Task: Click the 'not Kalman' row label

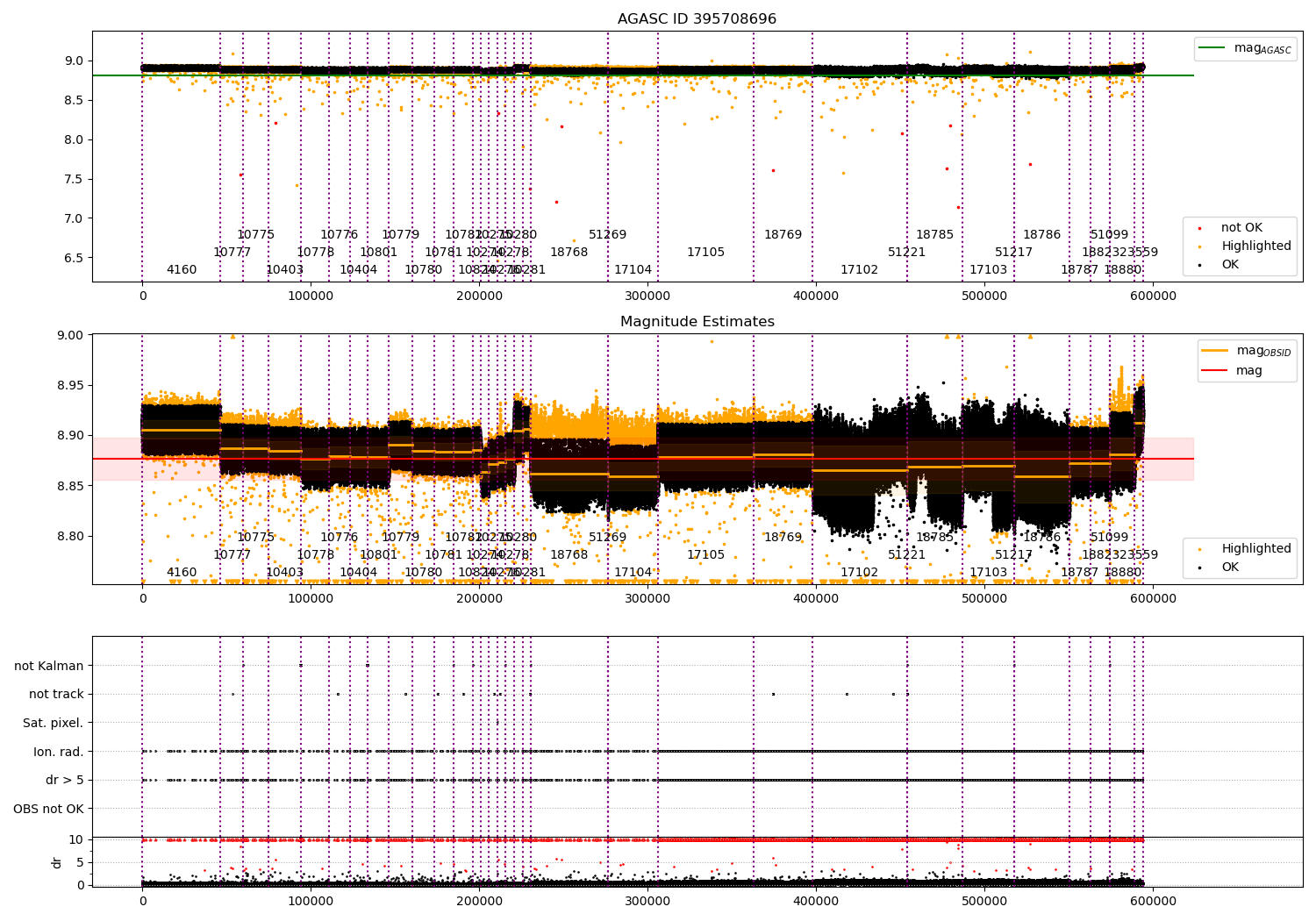Action: click(x=49, y=666)
